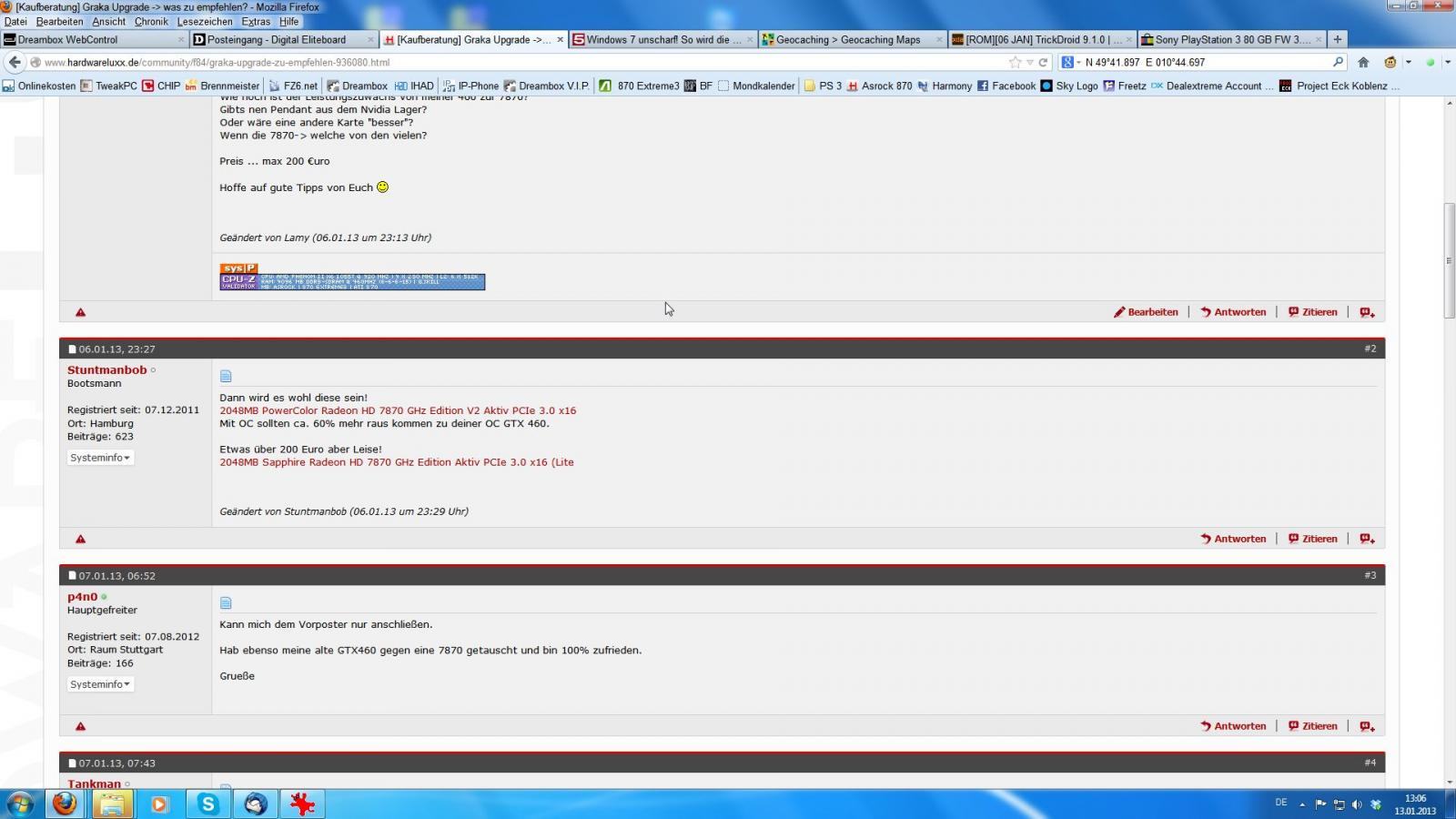The height and width of the screenshot is (819, 1456).
Task: Click the page's vertical scrollbar thumb
Action: (1448, 261)
